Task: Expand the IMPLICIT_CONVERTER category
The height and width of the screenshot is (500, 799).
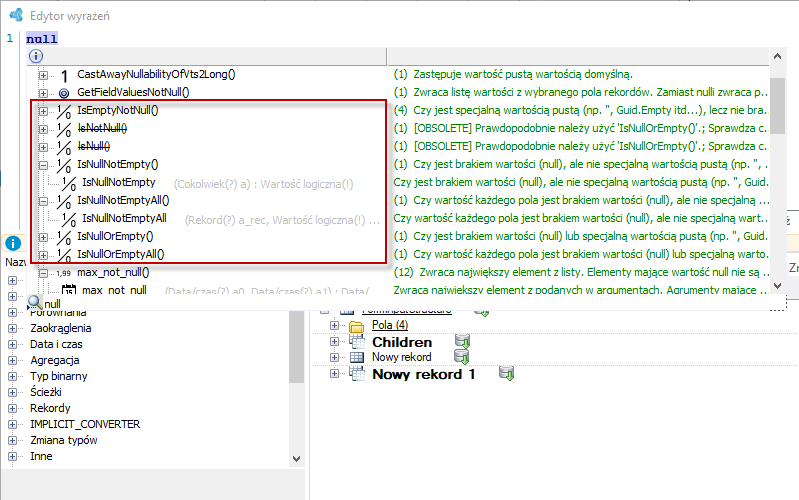Action: [x=12, y=425]
